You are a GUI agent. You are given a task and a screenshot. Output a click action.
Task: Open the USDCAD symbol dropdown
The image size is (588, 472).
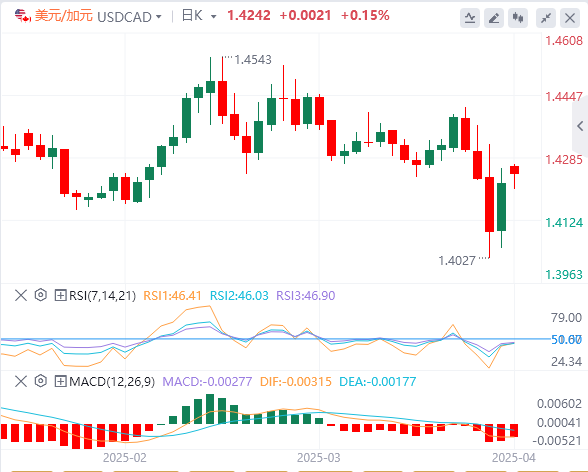click(129, 17)
